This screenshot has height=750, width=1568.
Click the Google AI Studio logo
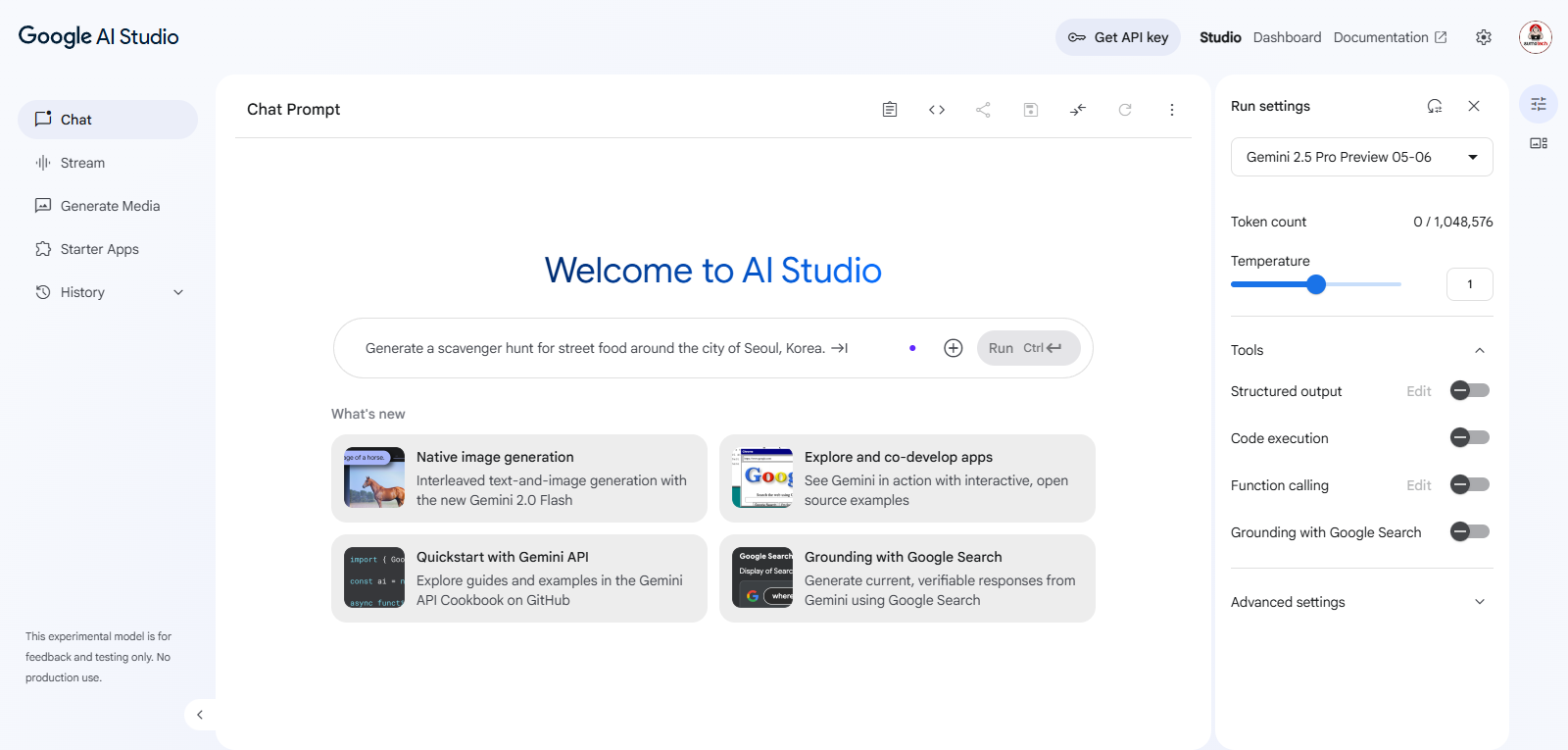(98, 36)
